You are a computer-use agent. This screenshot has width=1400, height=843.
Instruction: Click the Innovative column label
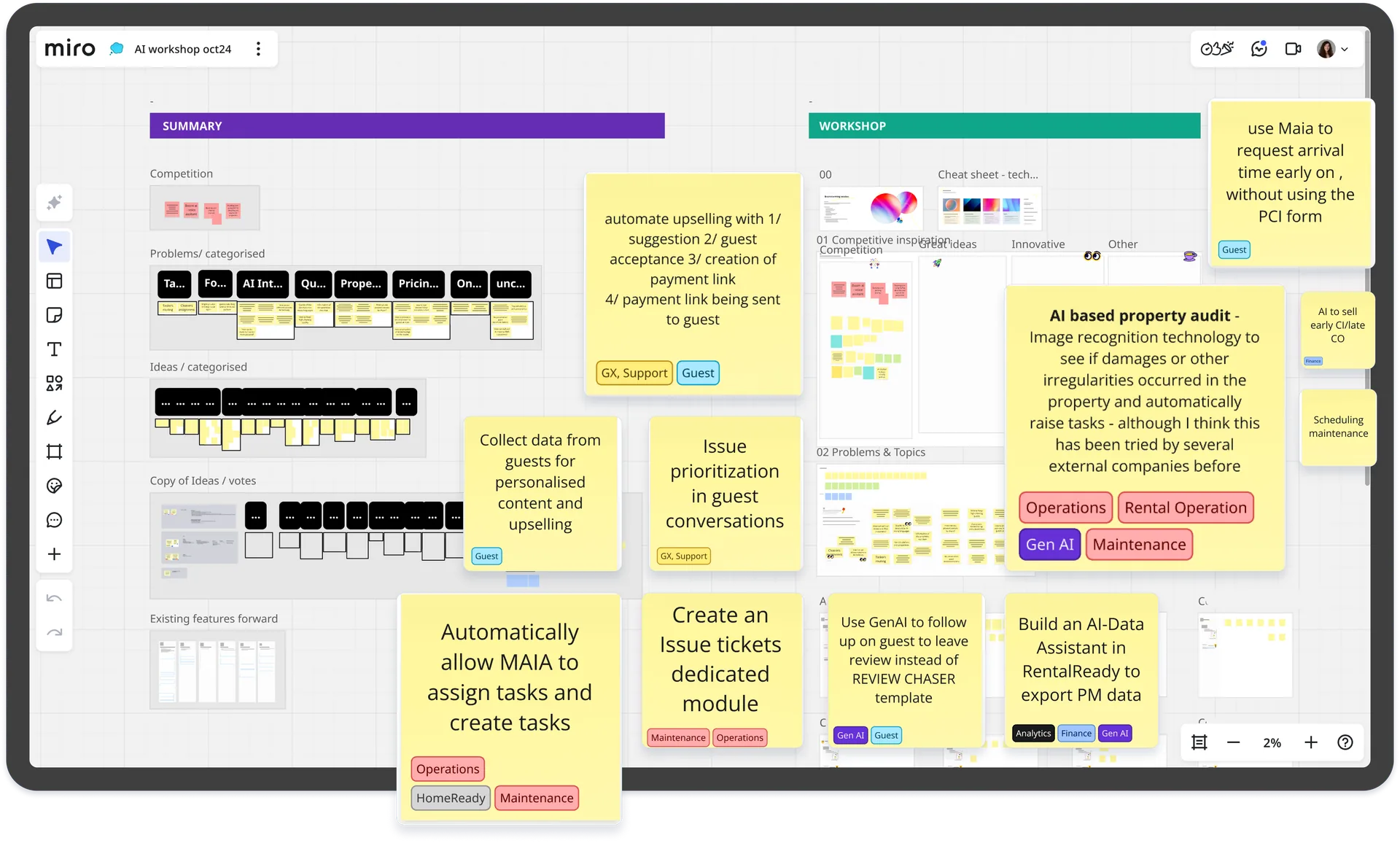[1038, 244]
